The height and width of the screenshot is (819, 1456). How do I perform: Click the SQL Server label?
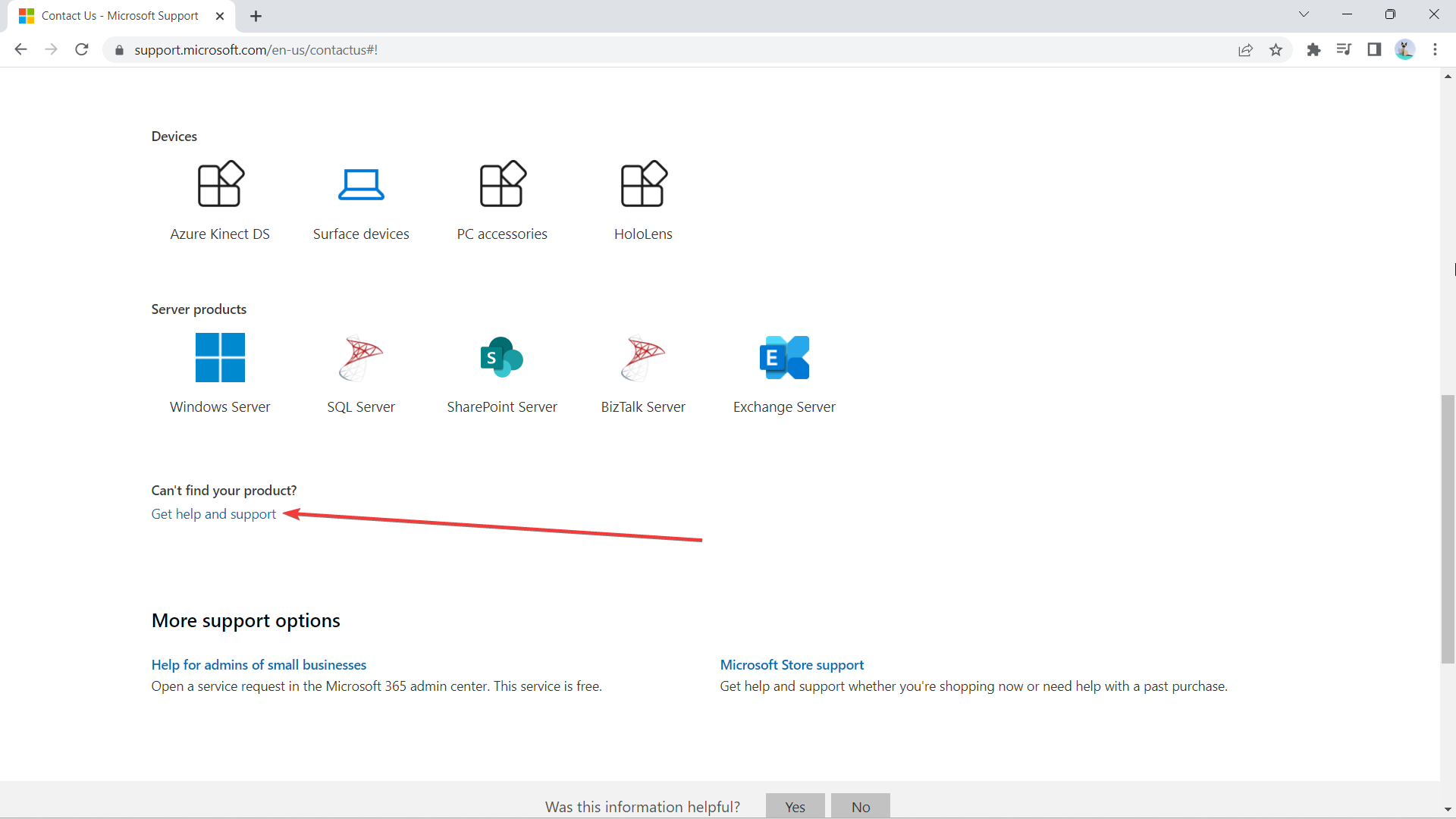[x=361, y=407]
